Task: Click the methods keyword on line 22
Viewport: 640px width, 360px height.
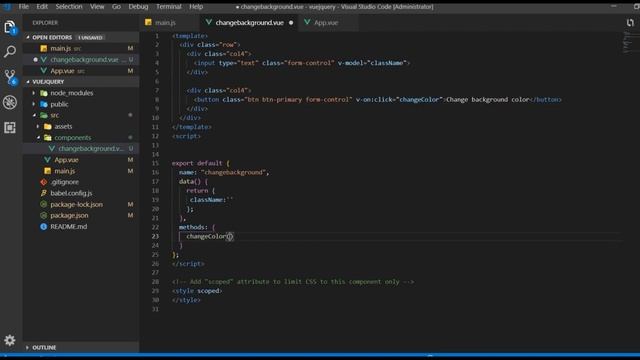Action: tap(193, 227)
